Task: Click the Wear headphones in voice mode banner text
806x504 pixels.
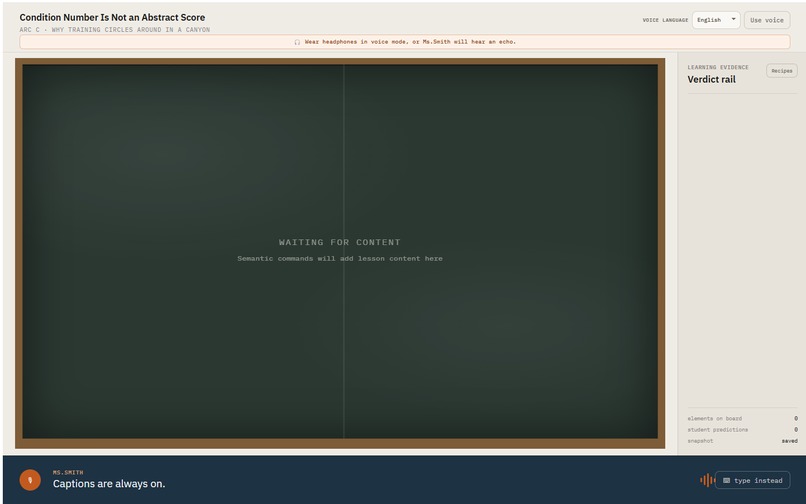Action: coord(410,42)
